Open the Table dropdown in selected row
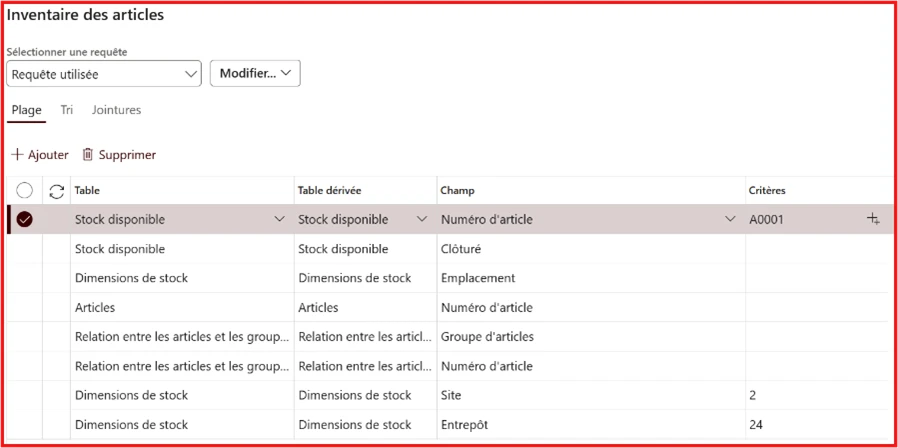Viewport: 898px width, 448px height. (x=279, y=220)
